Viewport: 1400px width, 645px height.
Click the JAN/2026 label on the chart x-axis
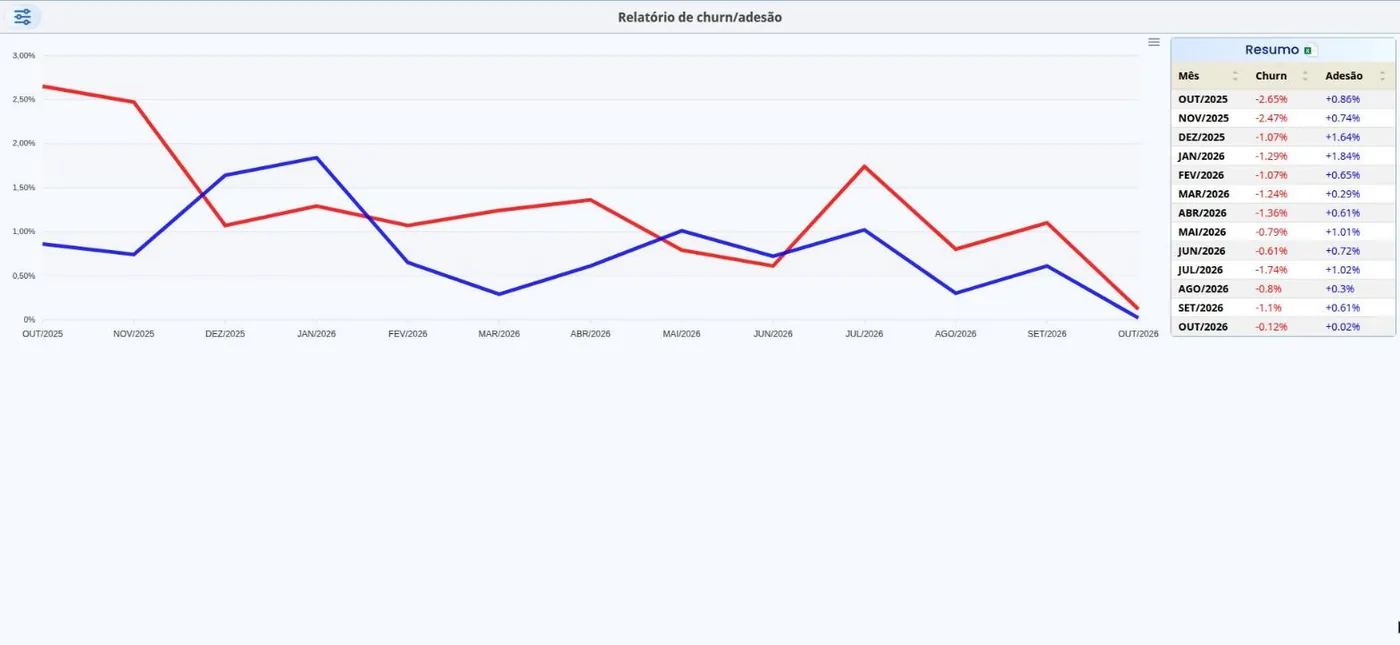pyautogui.click(x=316, y=334)
